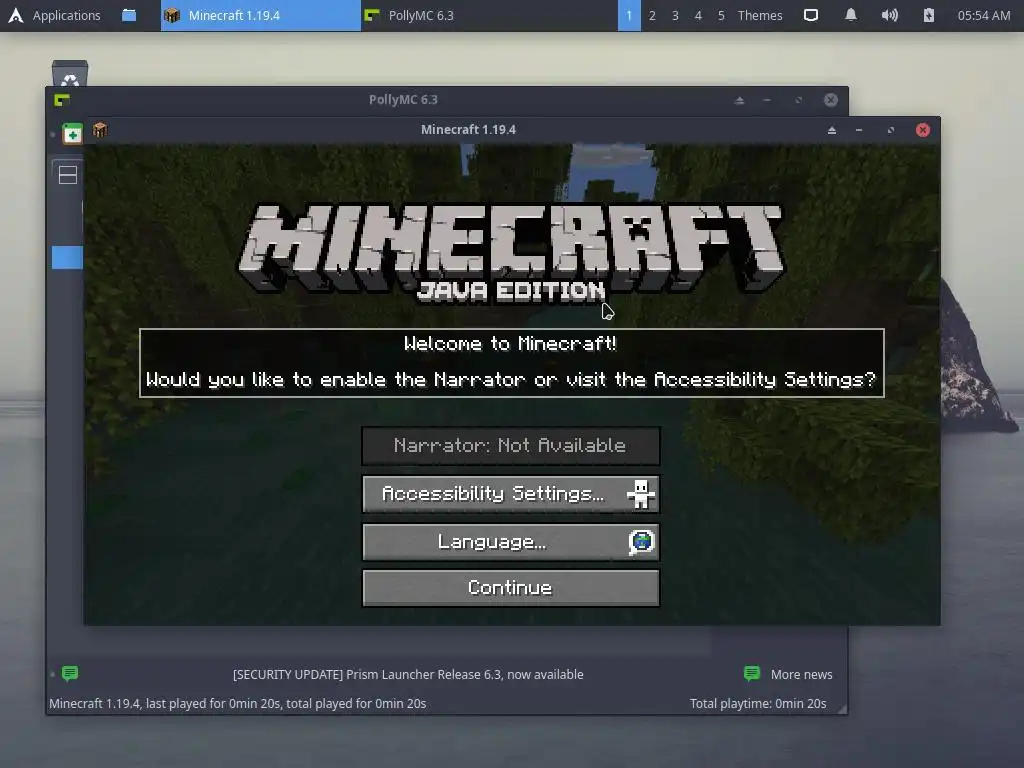Click the volume speaker icon

pyautogui.click(x=889, y=15)
